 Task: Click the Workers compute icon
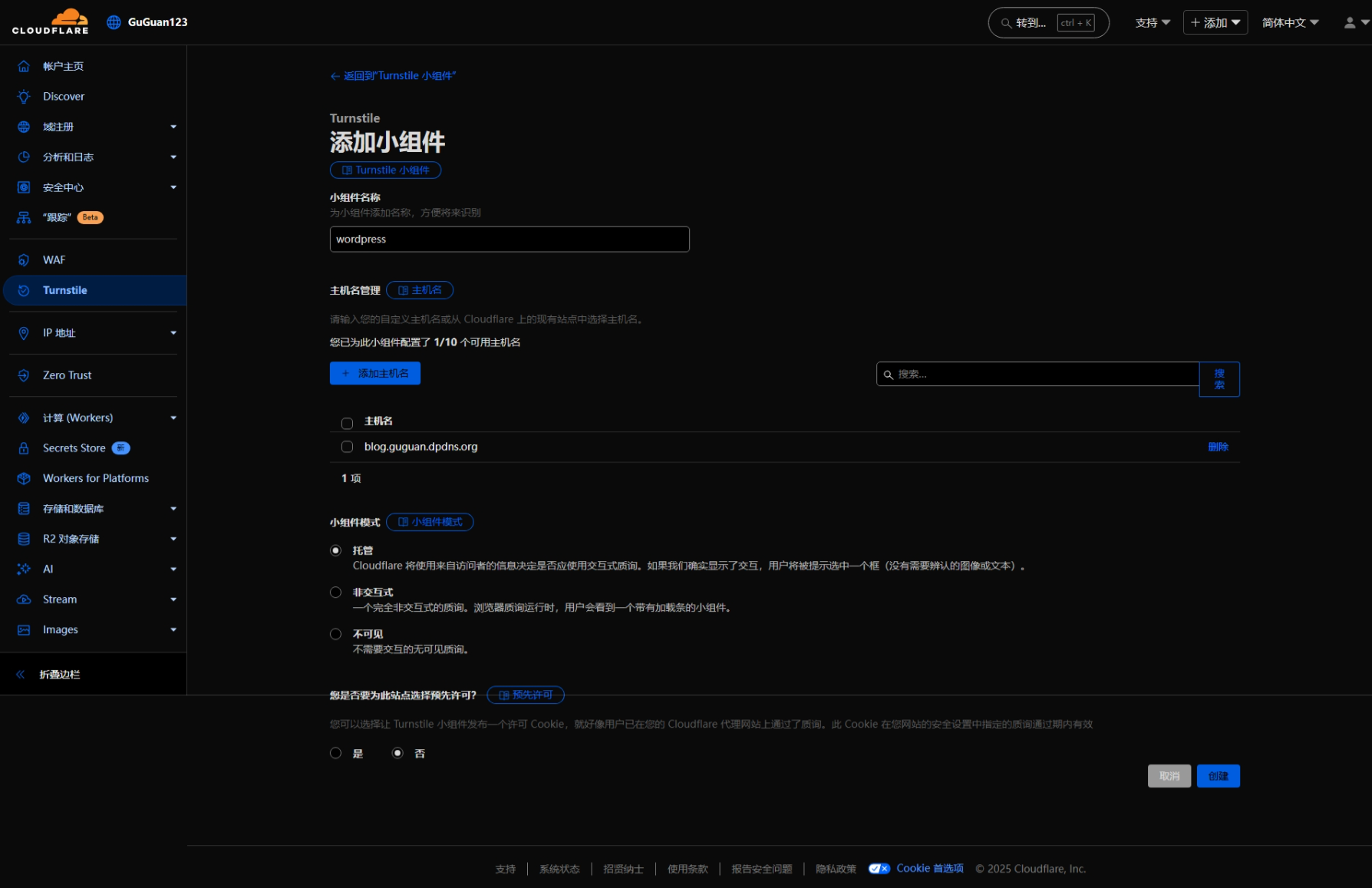[24, 418]
